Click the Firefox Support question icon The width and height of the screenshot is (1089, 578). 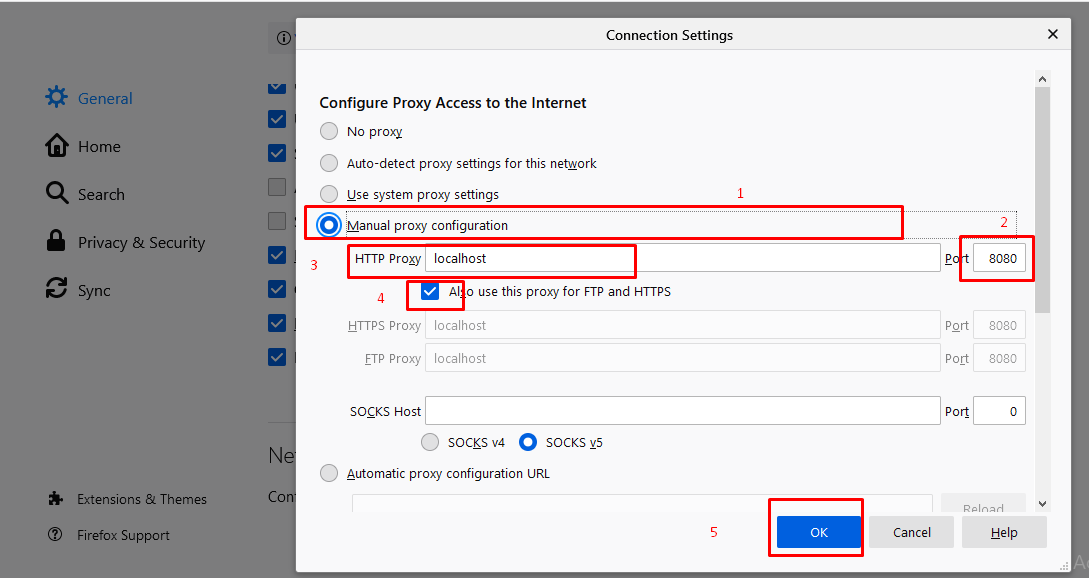coord(56,535)
